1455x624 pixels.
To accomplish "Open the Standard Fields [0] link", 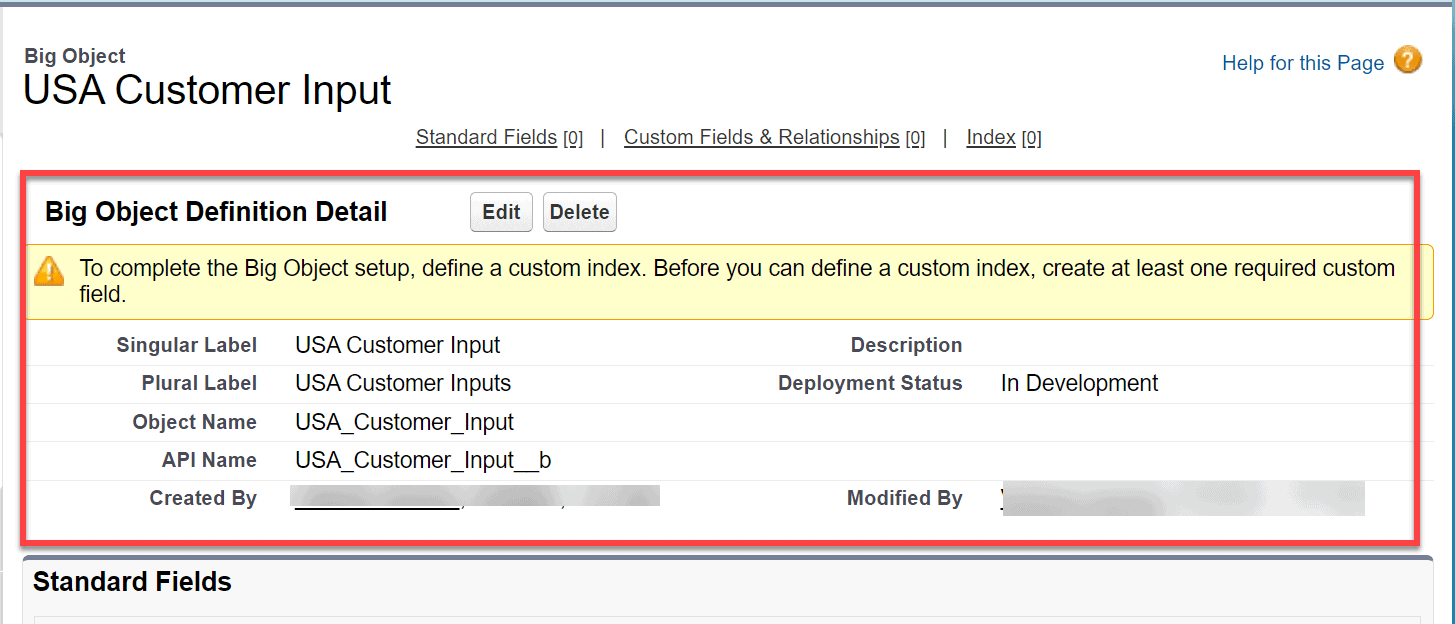I will (x=486, y=137).
